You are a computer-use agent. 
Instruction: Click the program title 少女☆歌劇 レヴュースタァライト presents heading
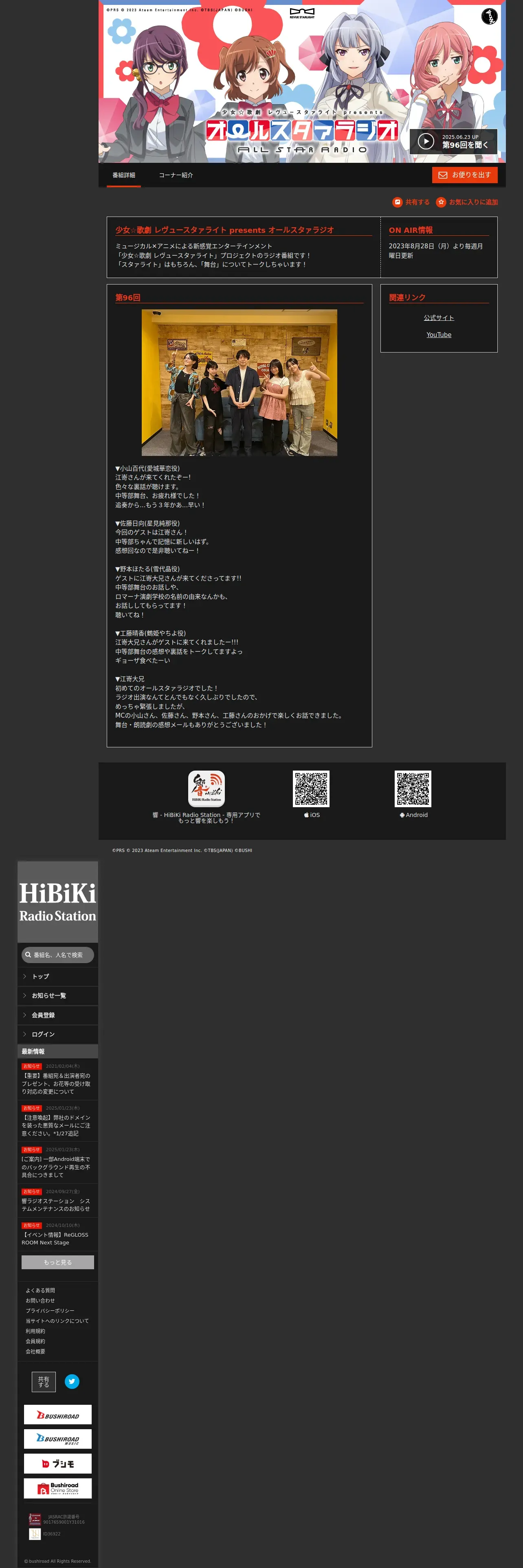tap(225, 230)
